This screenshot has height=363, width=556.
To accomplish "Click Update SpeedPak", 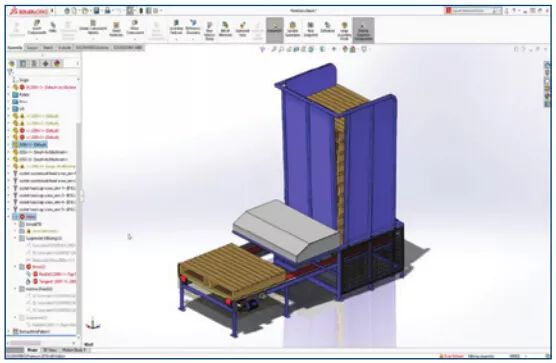I will pos(293,29).
